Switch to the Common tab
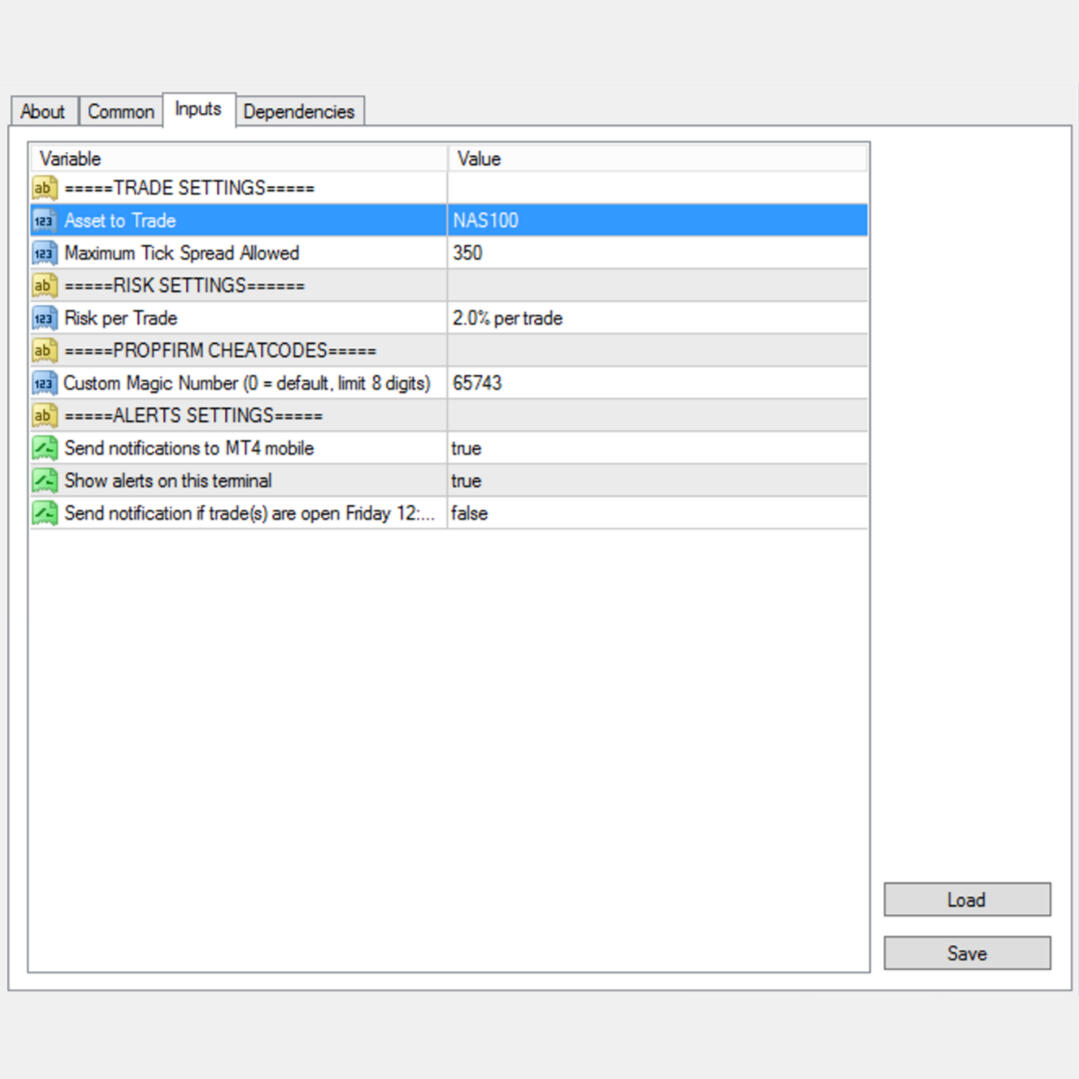Screen dimensions: 1079x1079 pyautogui.click(x=121, y=112)
